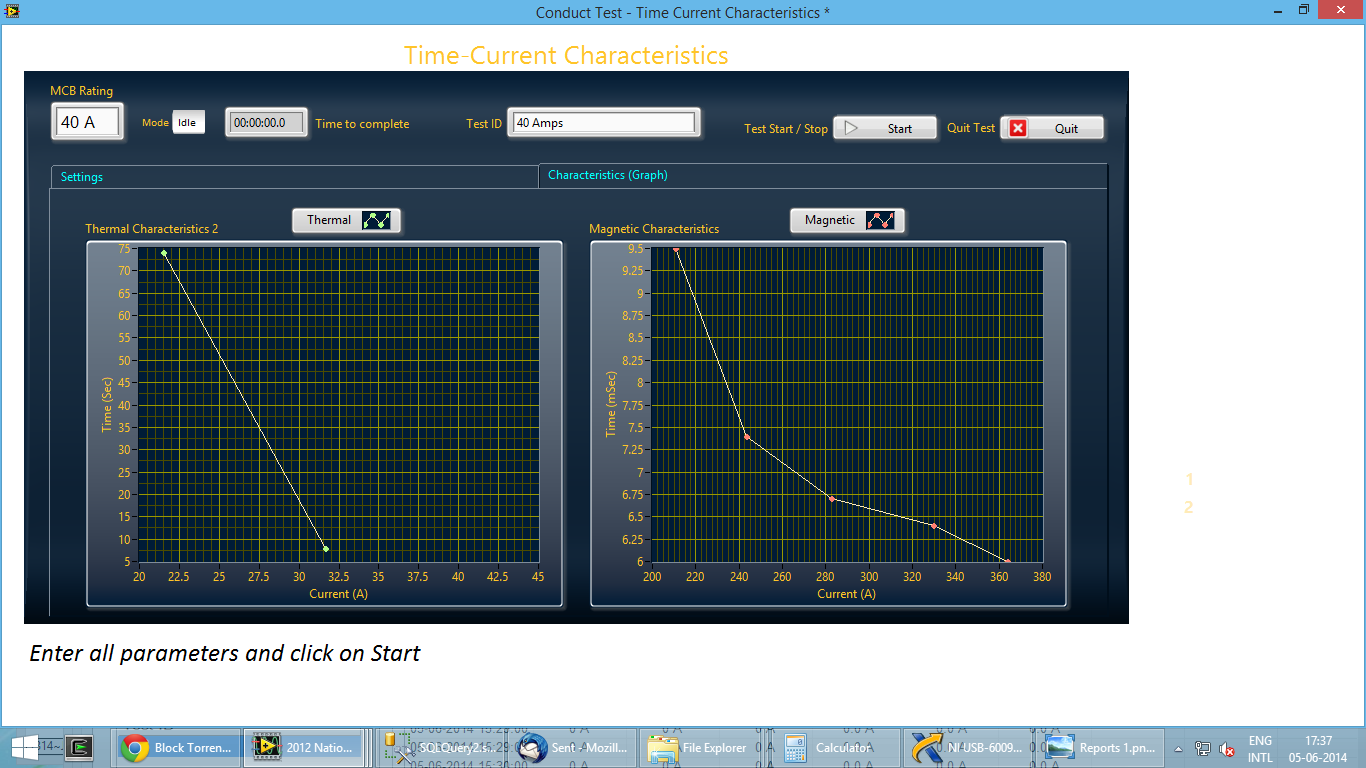Open Chrome from the taskbar

(178, 747)
